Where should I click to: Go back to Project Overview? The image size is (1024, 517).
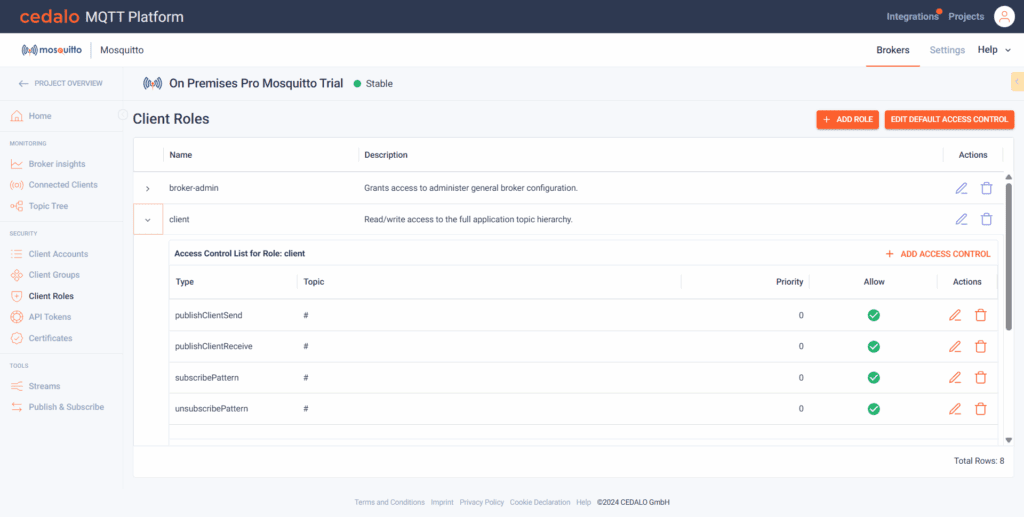tap(60, 83)
